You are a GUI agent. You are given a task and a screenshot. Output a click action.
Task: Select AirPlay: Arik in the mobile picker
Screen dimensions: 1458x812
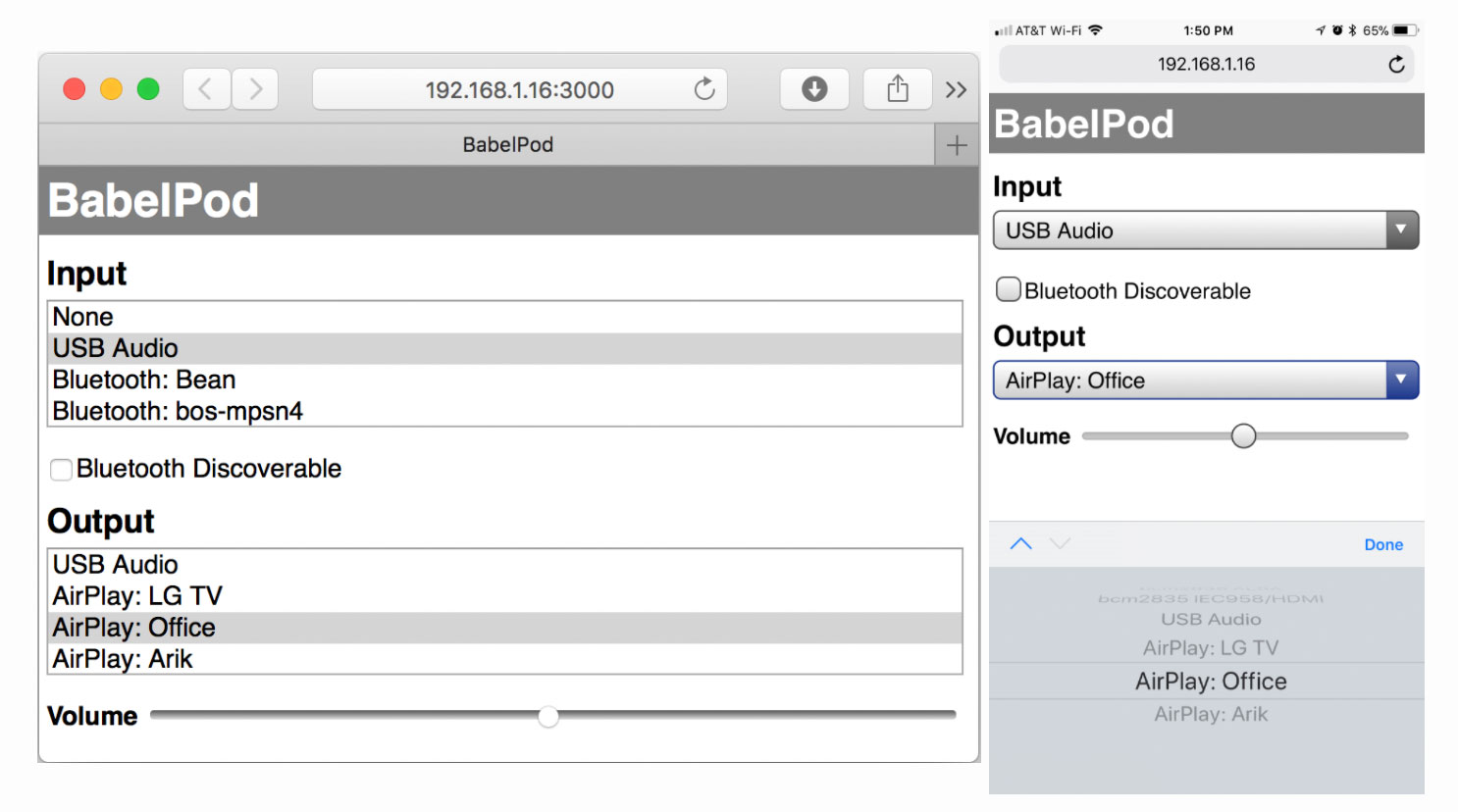[x=1210, y=715]
